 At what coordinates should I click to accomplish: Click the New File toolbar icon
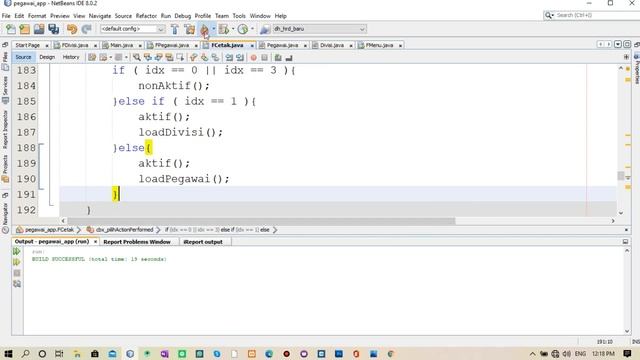[x=11, y=29]
